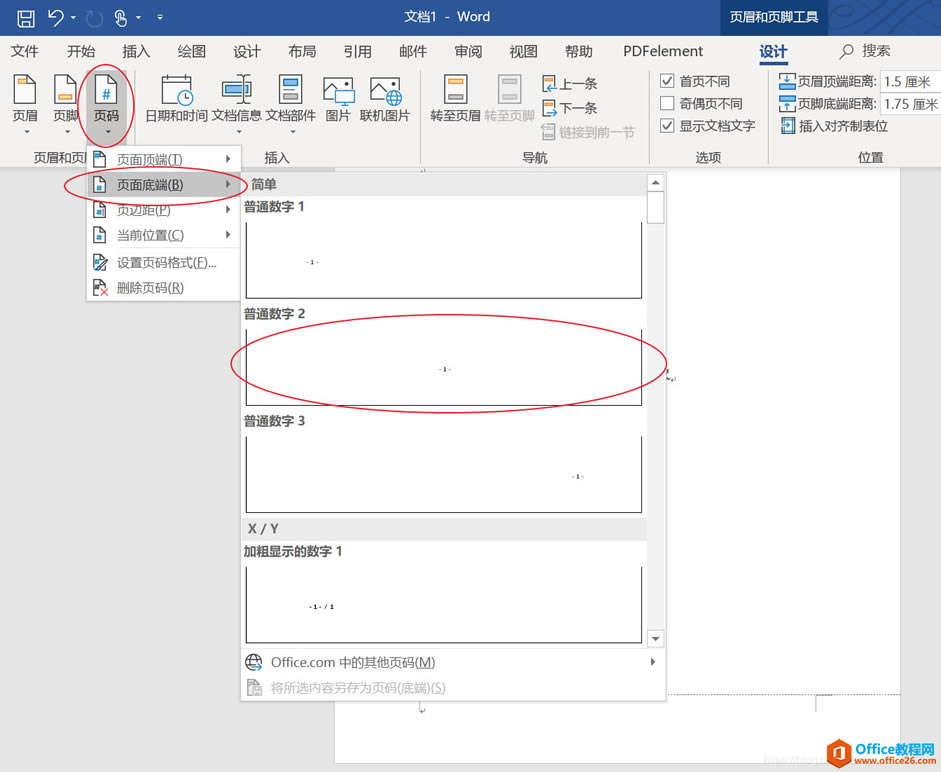Viewport: 941px width, 772px height.
Task: Switch to the 视图 tab
Action: (x=523, y=52)
